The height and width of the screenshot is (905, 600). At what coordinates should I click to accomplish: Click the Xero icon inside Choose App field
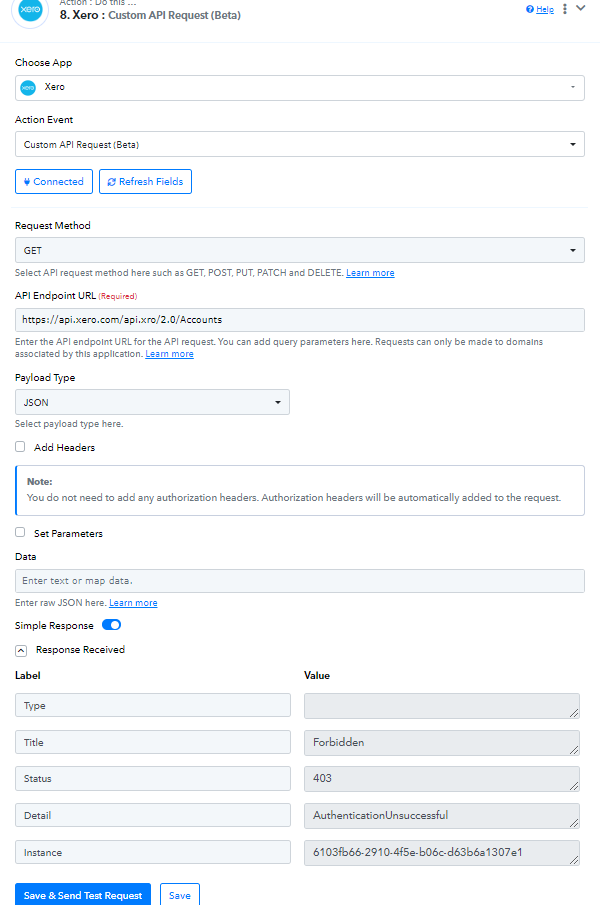point(28,88)
